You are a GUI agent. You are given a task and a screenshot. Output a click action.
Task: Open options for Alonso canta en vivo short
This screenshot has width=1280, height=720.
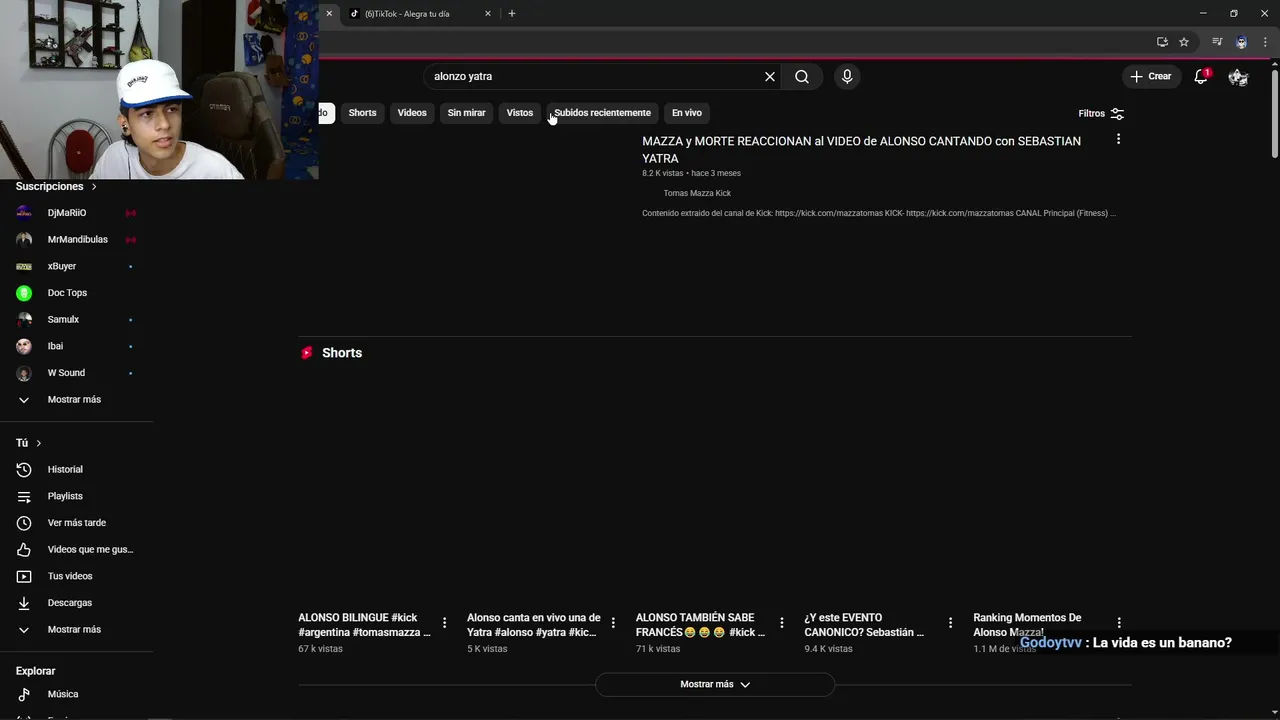[x=613, y=623]
